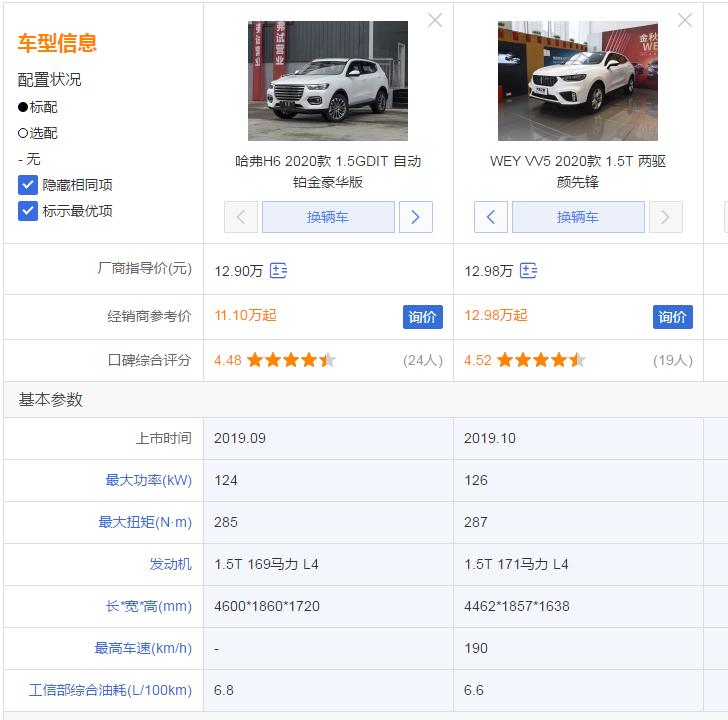Click the 厂商指导价(元) row label
Viewport: 728px width, 720px height.
click(144, 268)
